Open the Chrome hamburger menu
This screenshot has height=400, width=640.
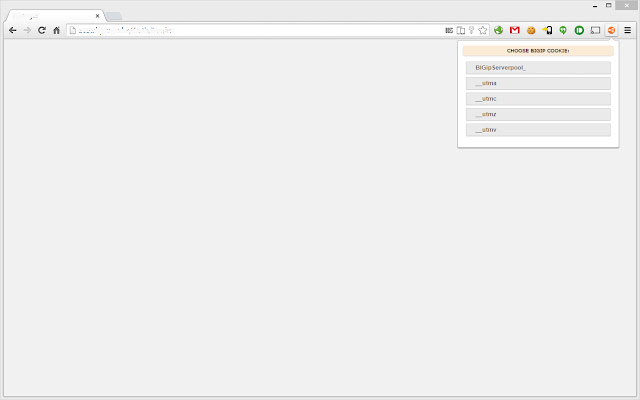click(x=628, y=30)
